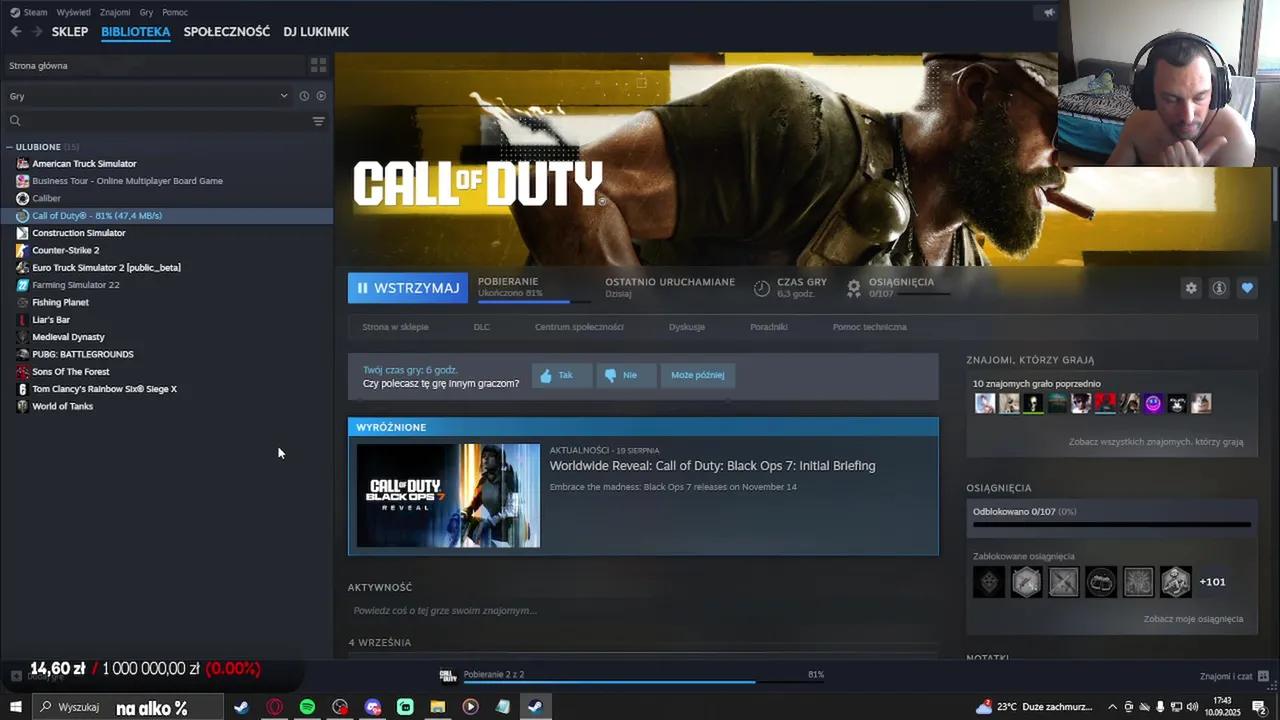The width and height of the screenshot is (1280, 720).
Task: Go to SKLEP store tab
Action: coord(70,32)
